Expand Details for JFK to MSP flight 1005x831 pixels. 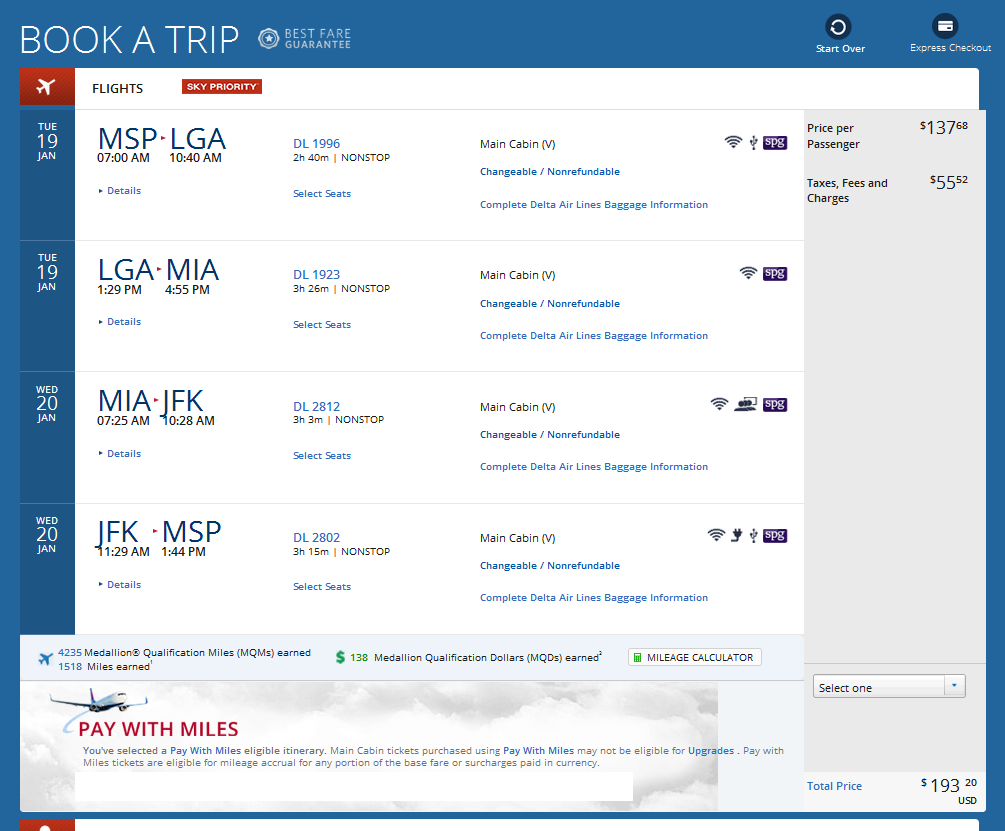120,585
